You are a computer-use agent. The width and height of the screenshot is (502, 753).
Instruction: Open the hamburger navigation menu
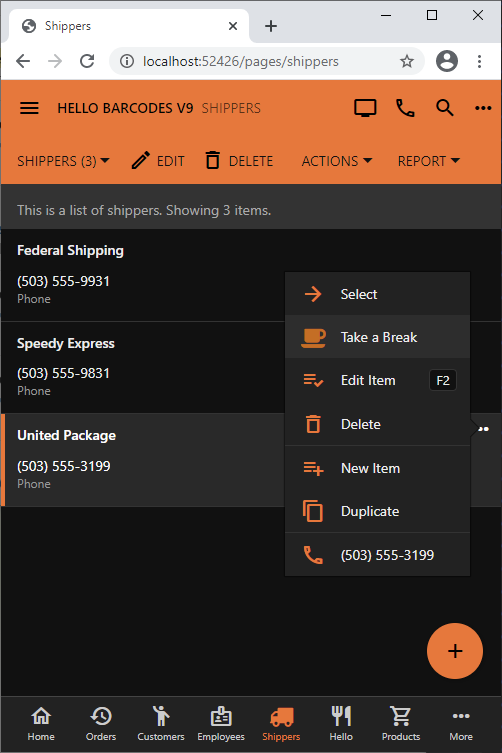point(29,108)
